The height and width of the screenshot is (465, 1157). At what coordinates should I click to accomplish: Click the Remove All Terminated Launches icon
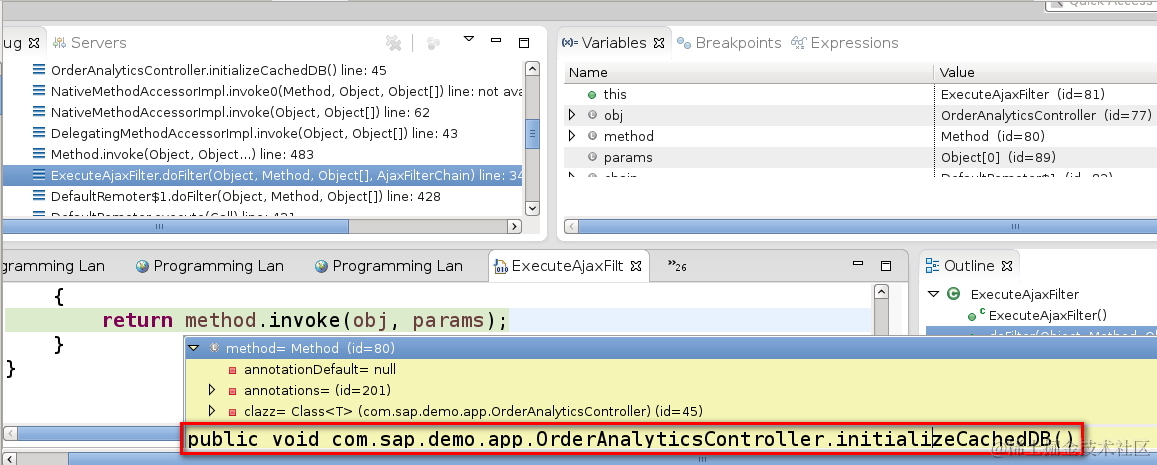tap(393, 44)
